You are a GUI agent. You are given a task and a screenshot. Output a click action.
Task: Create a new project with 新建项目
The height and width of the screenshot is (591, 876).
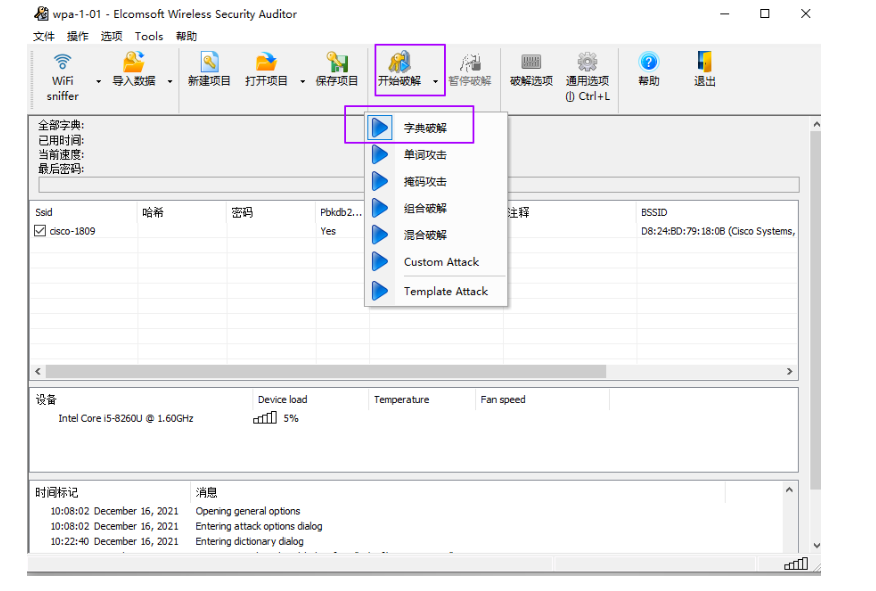point(209,69)
